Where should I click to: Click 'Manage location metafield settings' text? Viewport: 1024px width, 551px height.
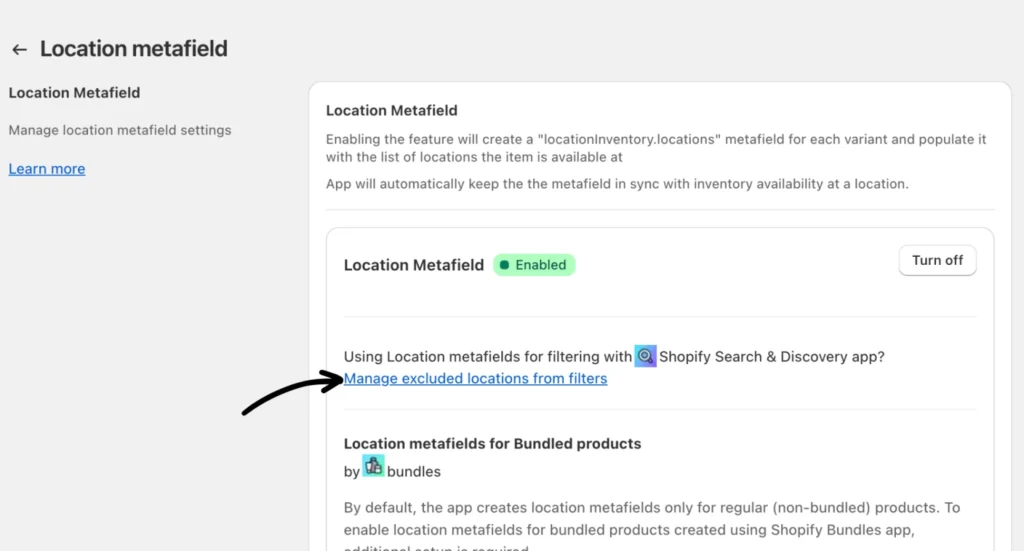(x=120, y=130)
